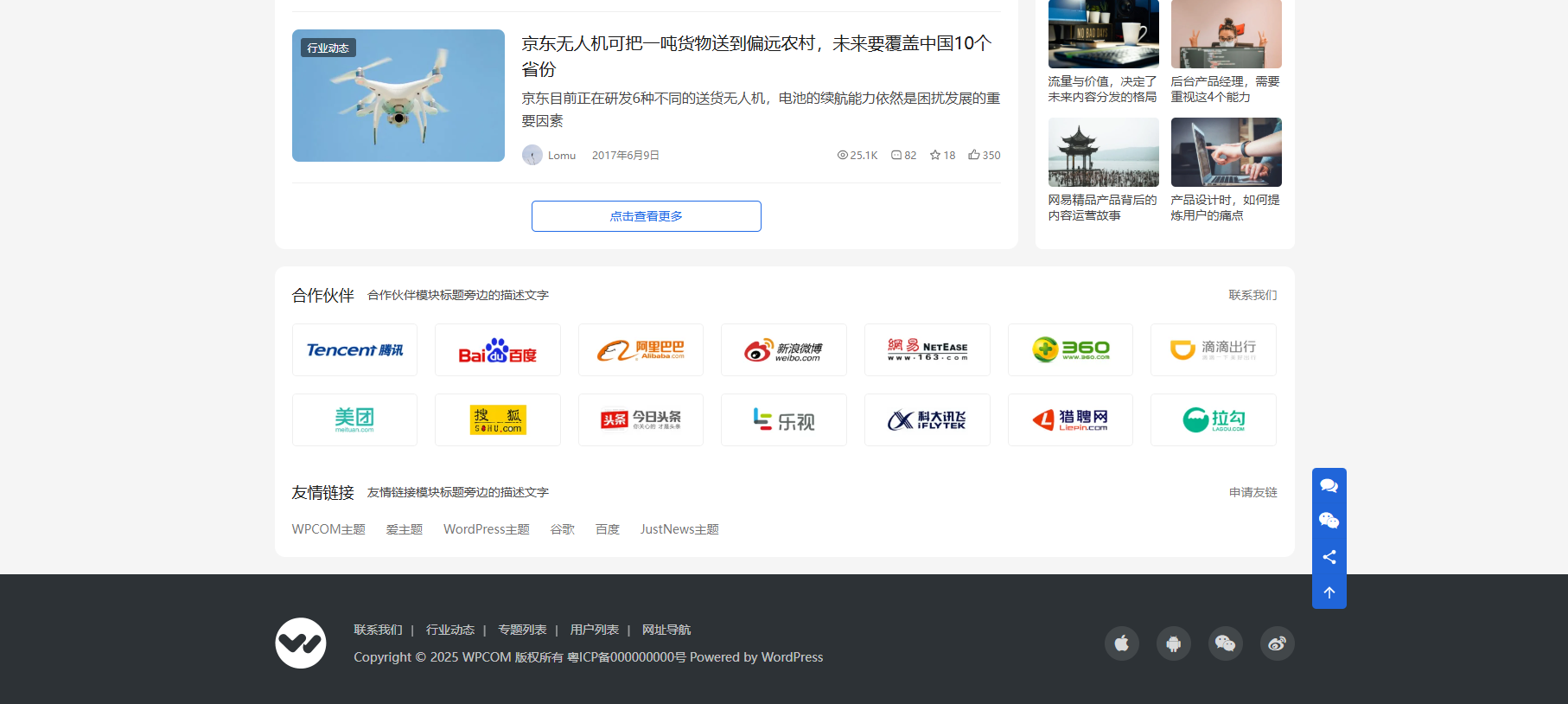The width and height of the screenshot is (1568, 704).
Task: Click the 2017年6月9日 date text
Action: point(626,155)
